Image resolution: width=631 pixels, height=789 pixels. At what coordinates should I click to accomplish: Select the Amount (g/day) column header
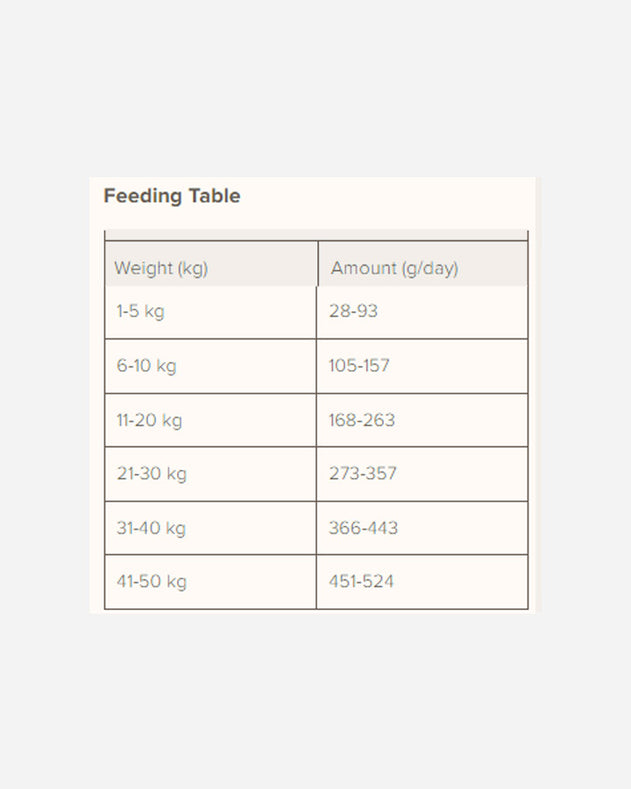point(395,268)
